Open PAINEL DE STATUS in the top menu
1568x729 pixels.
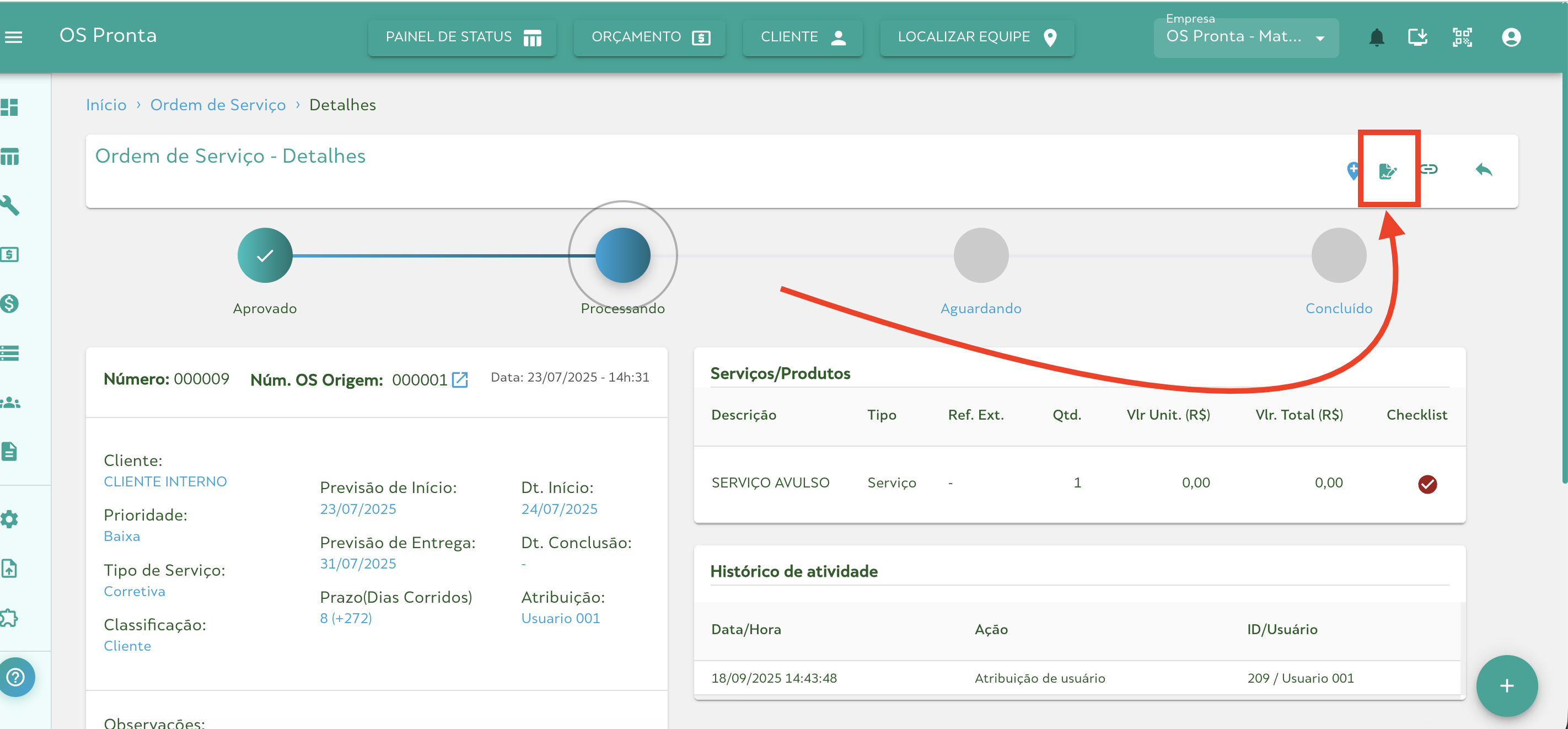[461, 37]
